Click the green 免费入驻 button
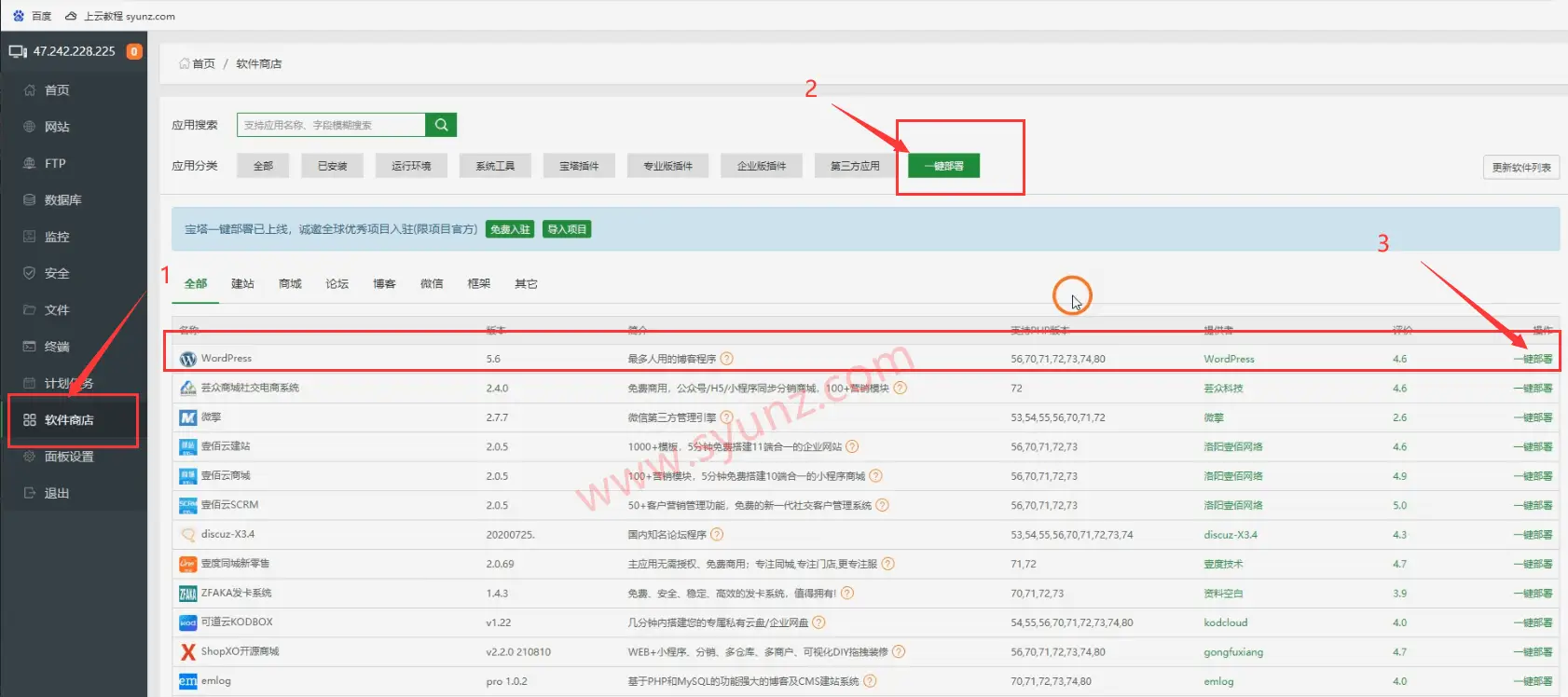 tap(510, 229)
